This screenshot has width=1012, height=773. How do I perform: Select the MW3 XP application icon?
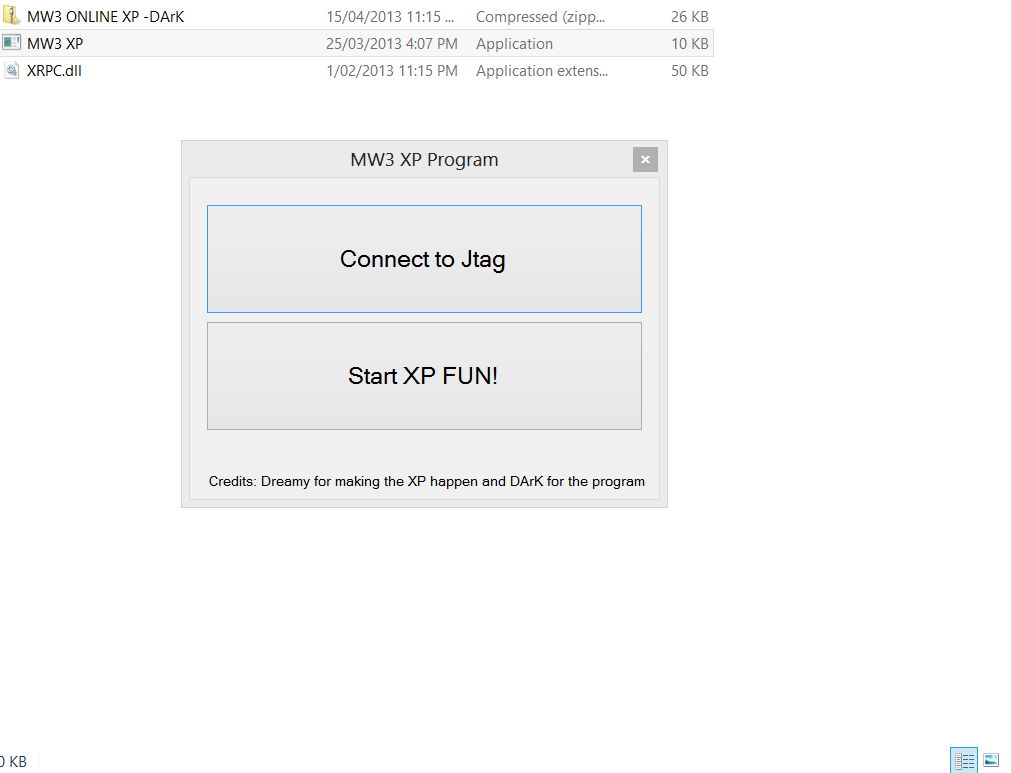12,43
